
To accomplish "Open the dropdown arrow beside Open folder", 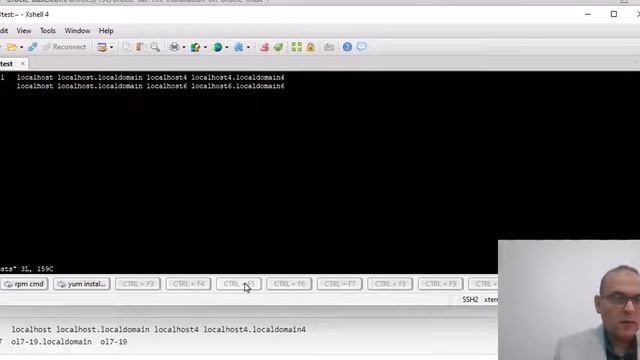I will click(x=21, y=47).
